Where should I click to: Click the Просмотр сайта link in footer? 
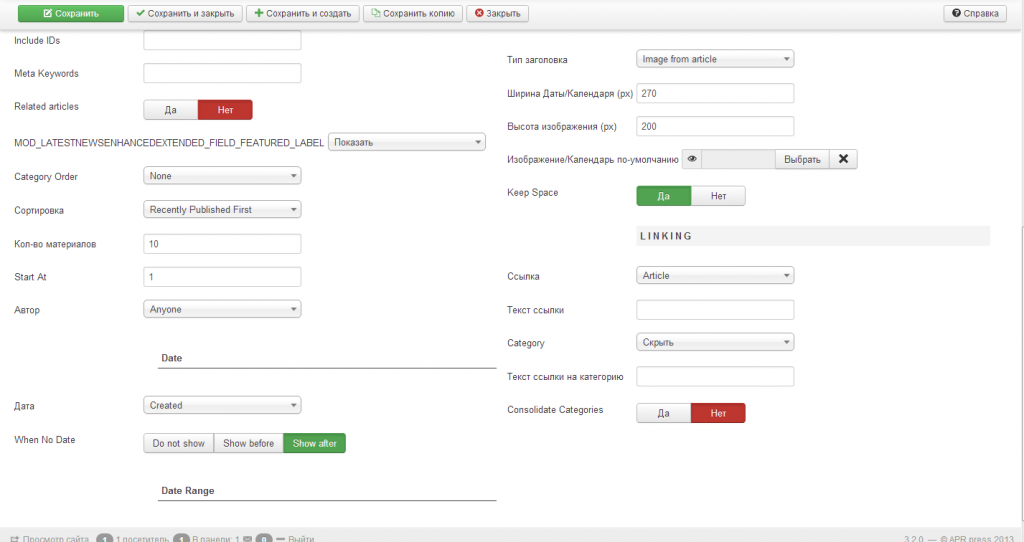(54, 538)
